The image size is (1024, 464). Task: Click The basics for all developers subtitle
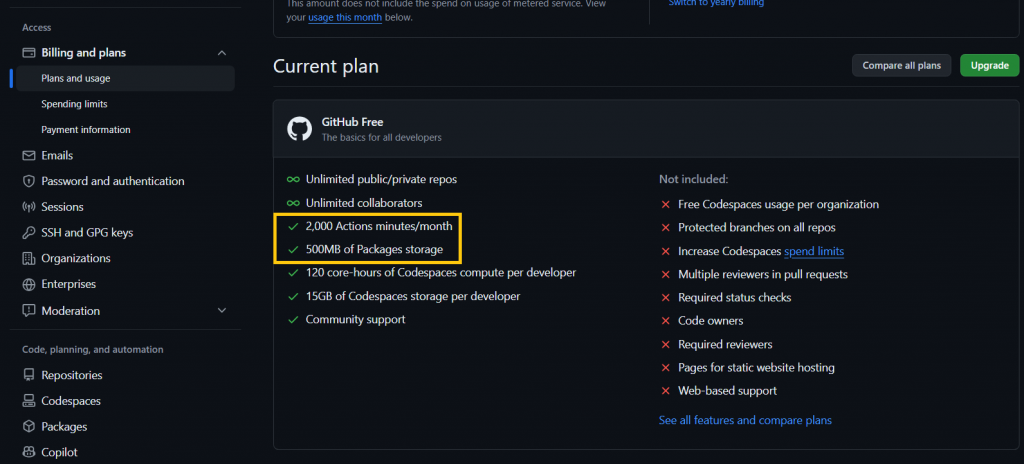click(381, 138)
